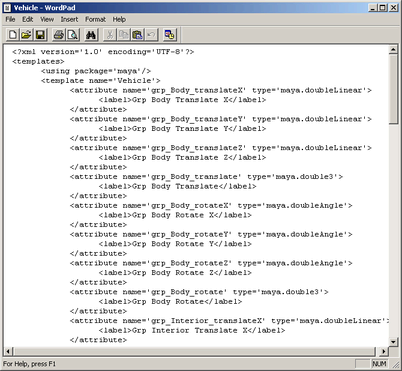
Task: Click the template name='Vehicle' line
Action: 101,81
